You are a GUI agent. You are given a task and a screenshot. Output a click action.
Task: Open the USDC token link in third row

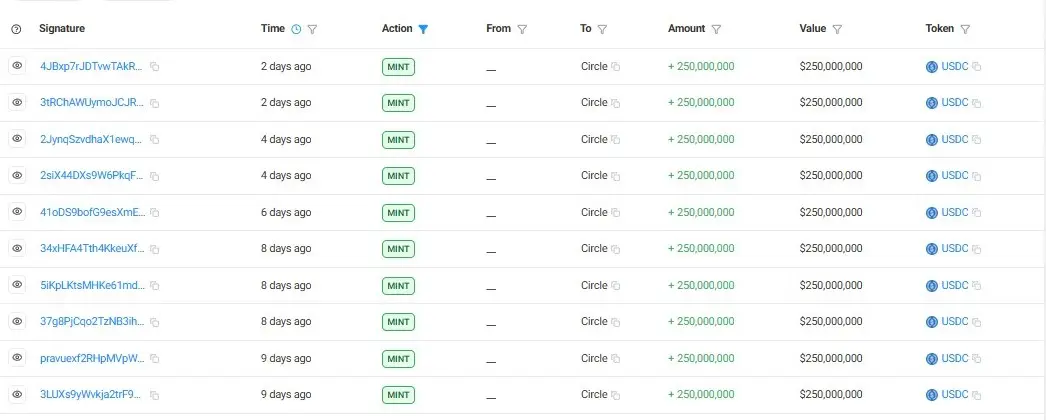pyautogui.click(x=955, y=139)
